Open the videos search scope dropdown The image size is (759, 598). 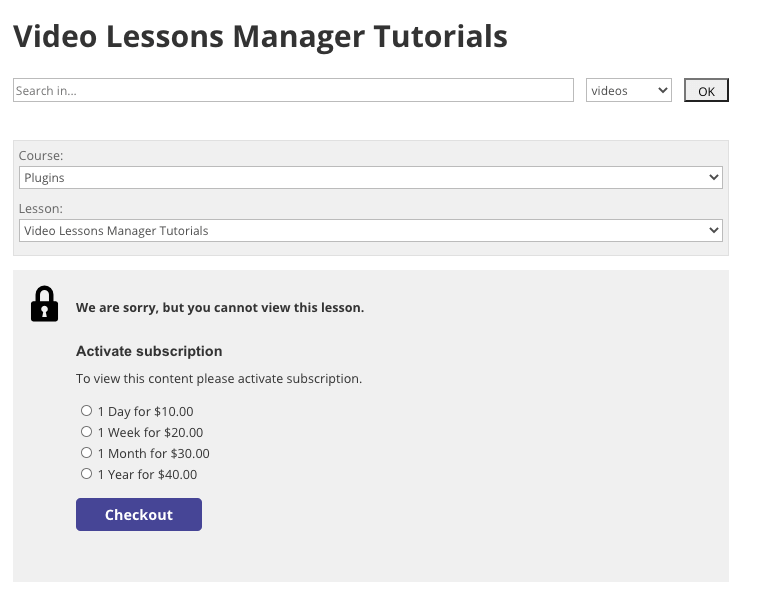(628, 91)
